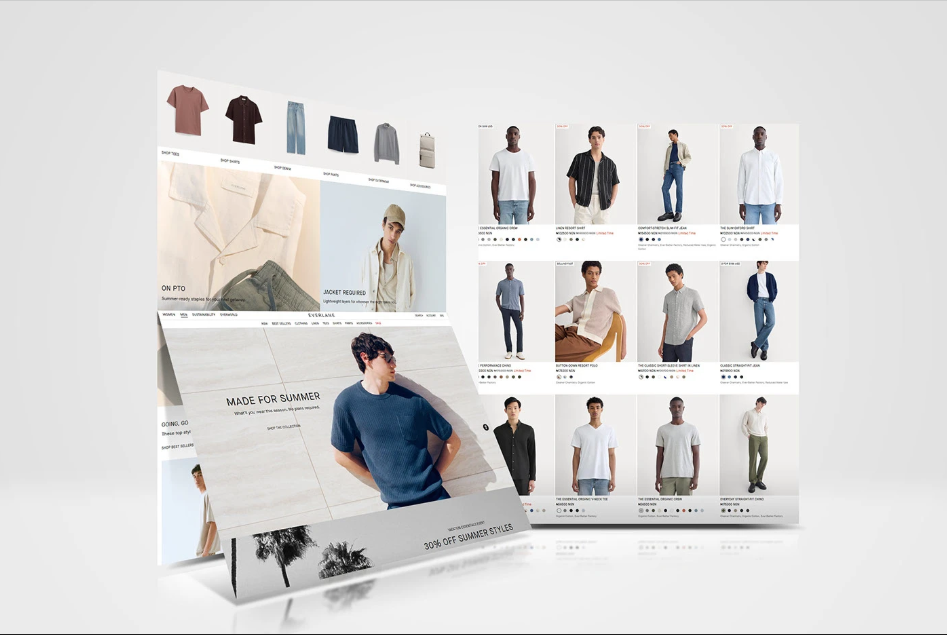Open the Women section in top navigation
Image resolution: width=947 pixels, height=635 pixels.
point(169,315)
